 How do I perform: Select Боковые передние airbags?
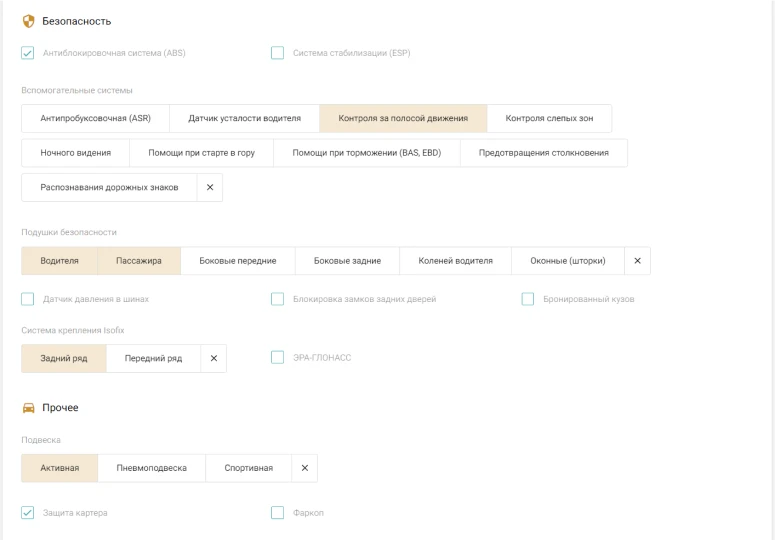coord(238,261)
